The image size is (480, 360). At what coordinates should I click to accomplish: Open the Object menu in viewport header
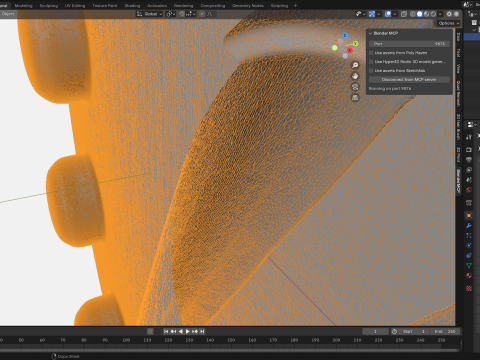[8, 14]
